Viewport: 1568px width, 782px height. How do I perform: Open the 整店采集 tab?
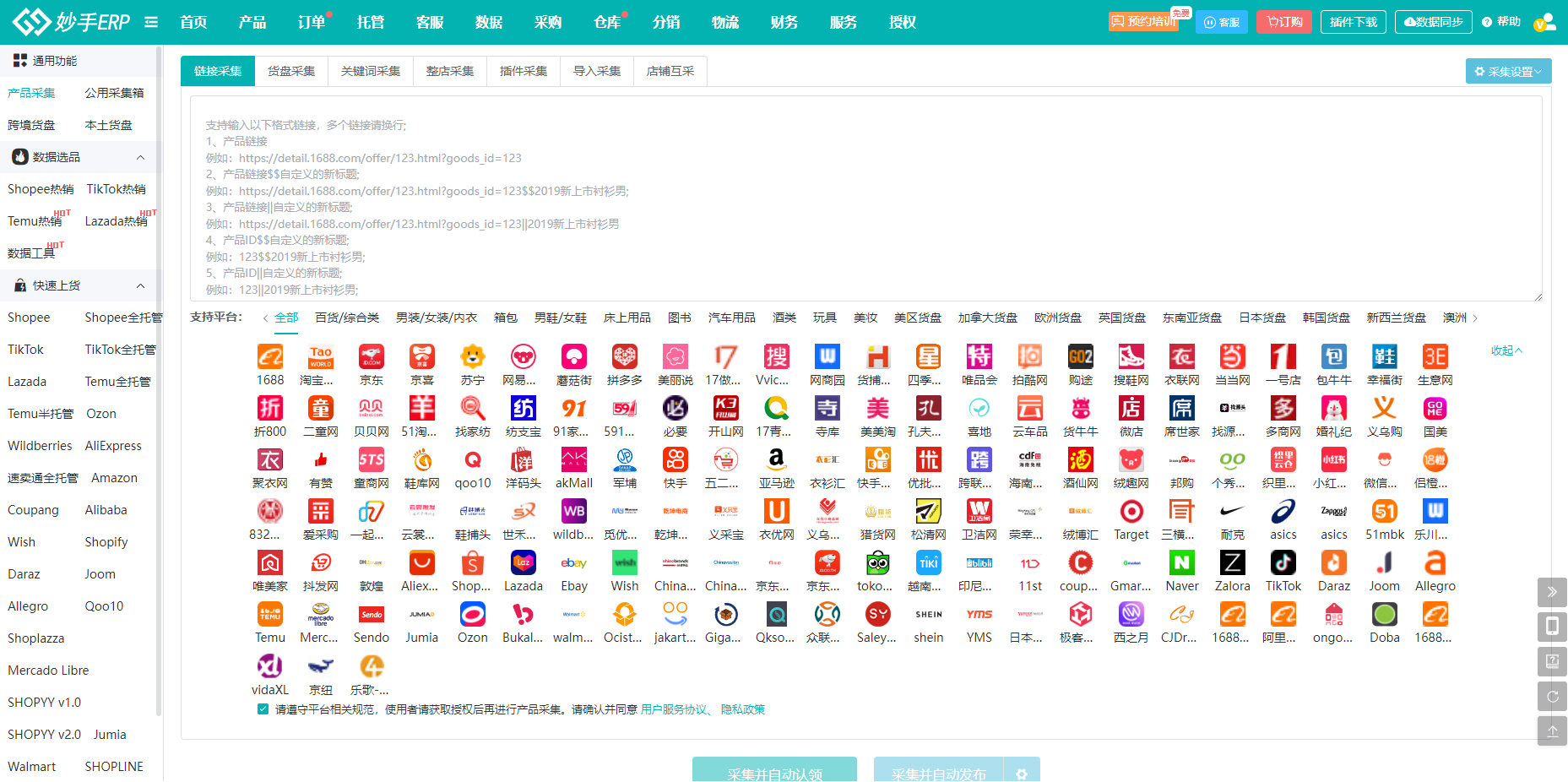[x=450, y=71]
